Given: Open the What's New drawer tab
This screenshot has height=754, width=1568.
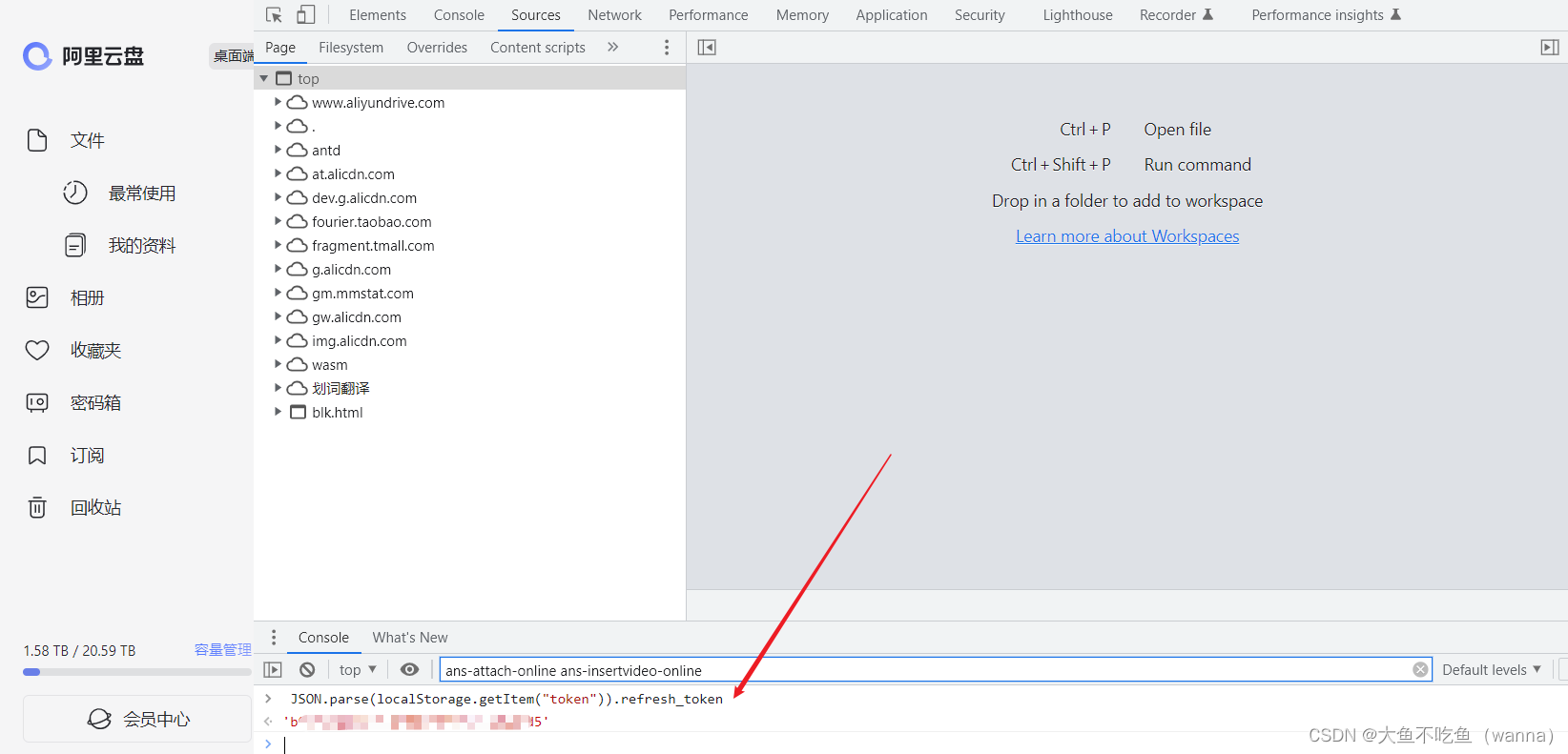Looking at the screenshot, I should [410, 638].
